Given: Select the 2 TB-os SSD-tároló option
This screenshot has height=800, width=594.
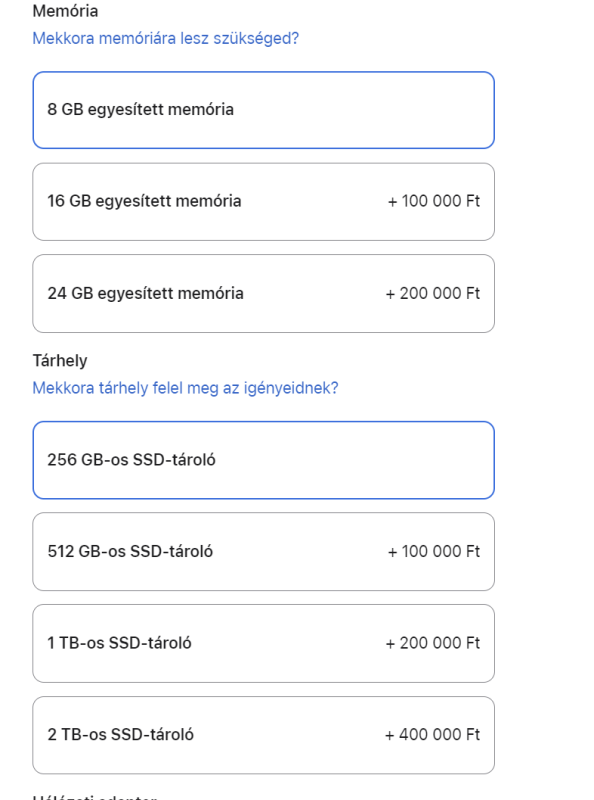Looking at the screenshot, I should tap(263, 735).
